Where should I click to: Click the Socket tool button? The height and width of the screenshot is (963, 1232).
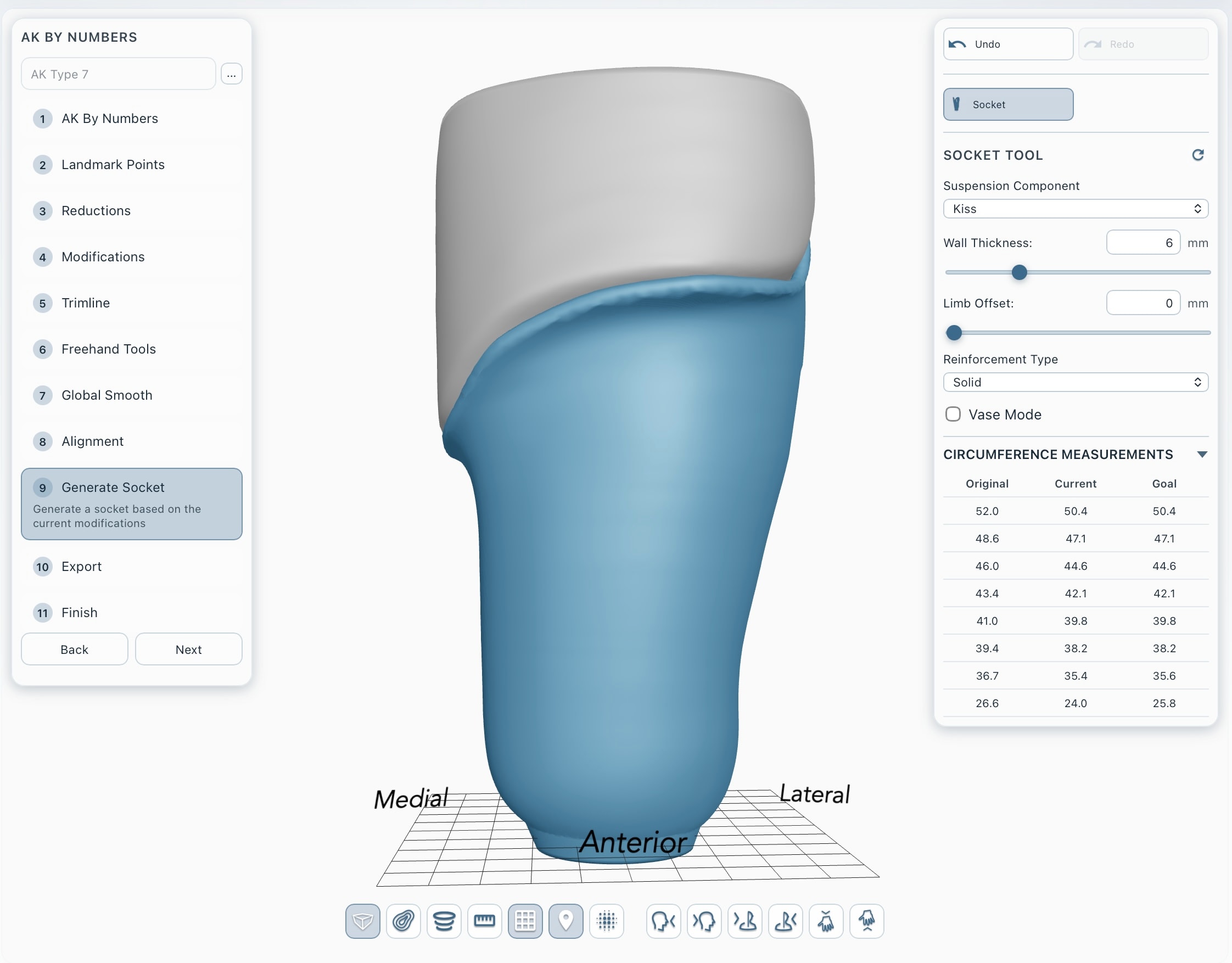click(1008, 104)
